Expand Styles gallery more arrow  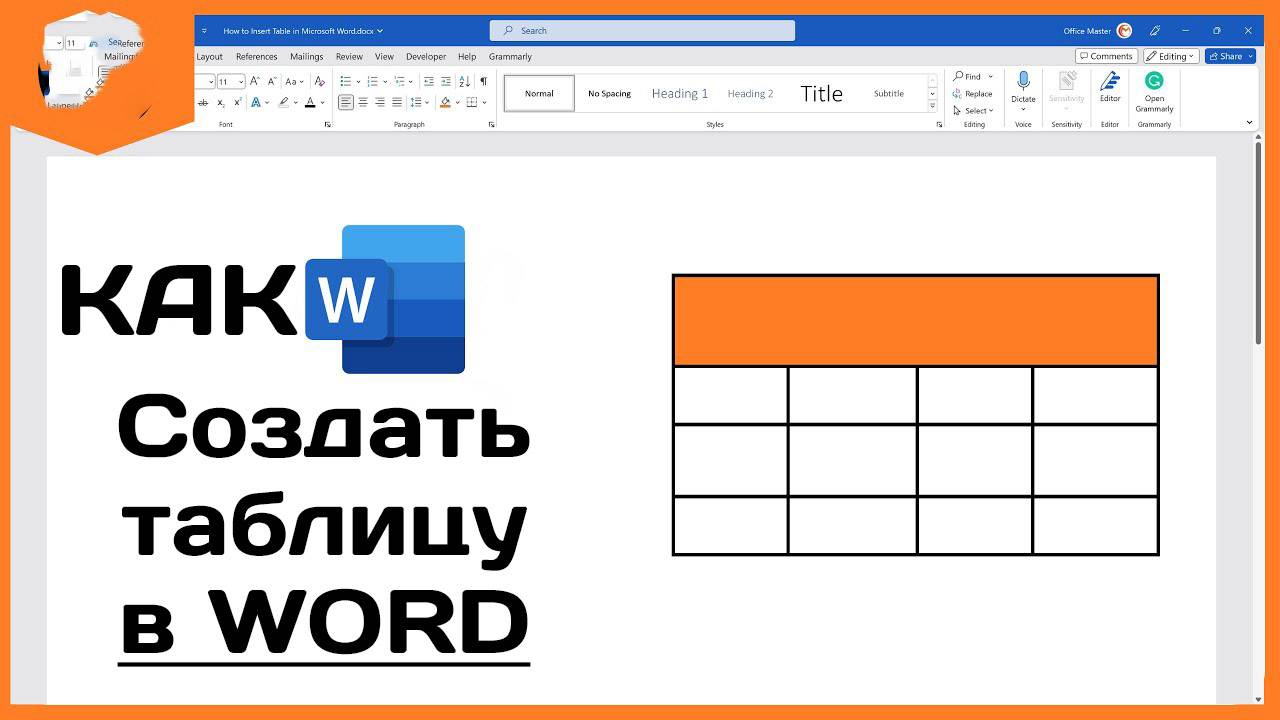(932, 106)
